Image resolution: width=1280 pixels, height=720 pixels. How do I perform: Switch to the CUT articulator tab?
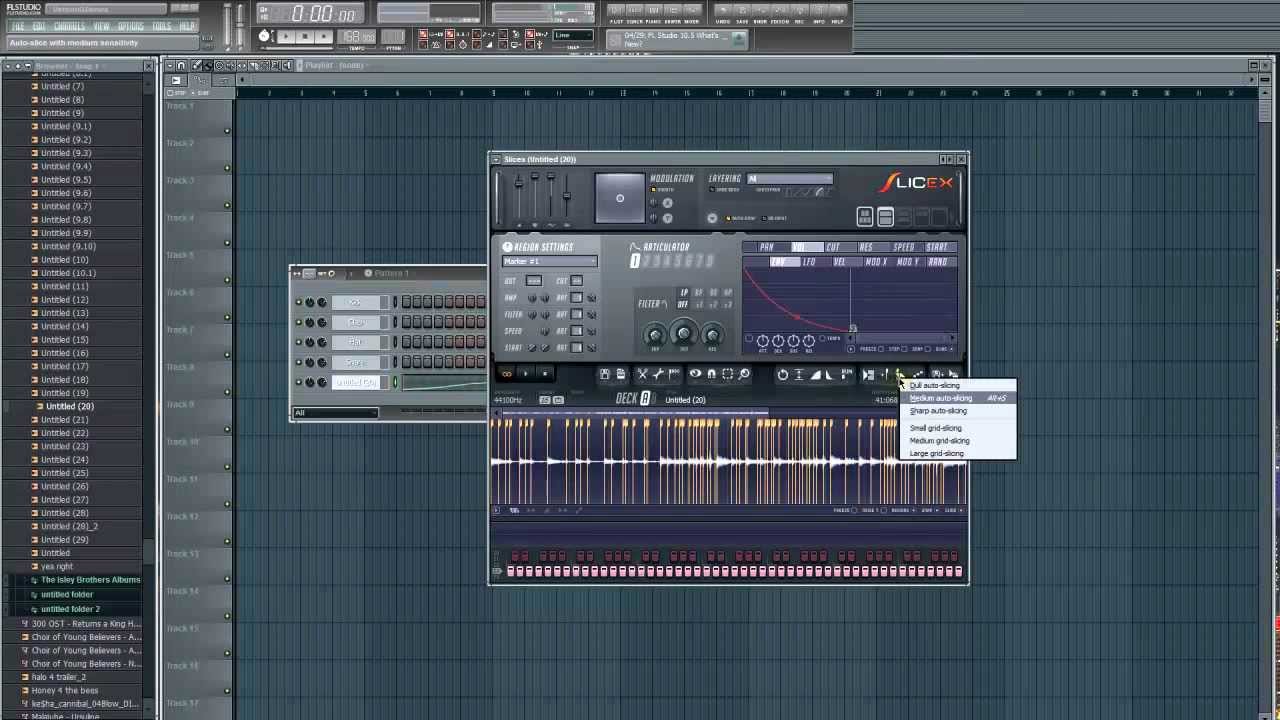pos(833,247)
